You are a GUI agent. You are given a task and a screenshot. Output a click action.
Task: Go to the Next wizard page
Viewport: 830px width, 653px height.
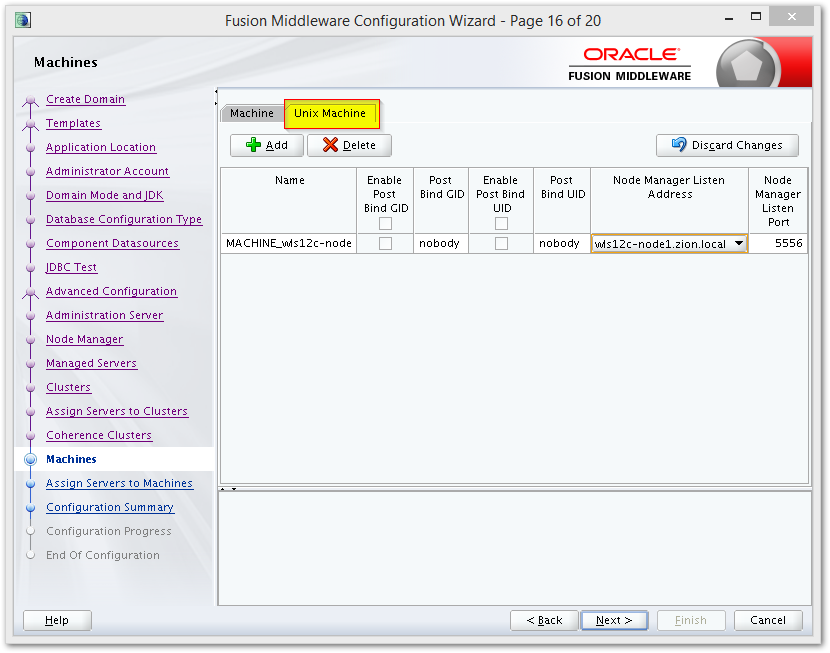click(614, 620)
